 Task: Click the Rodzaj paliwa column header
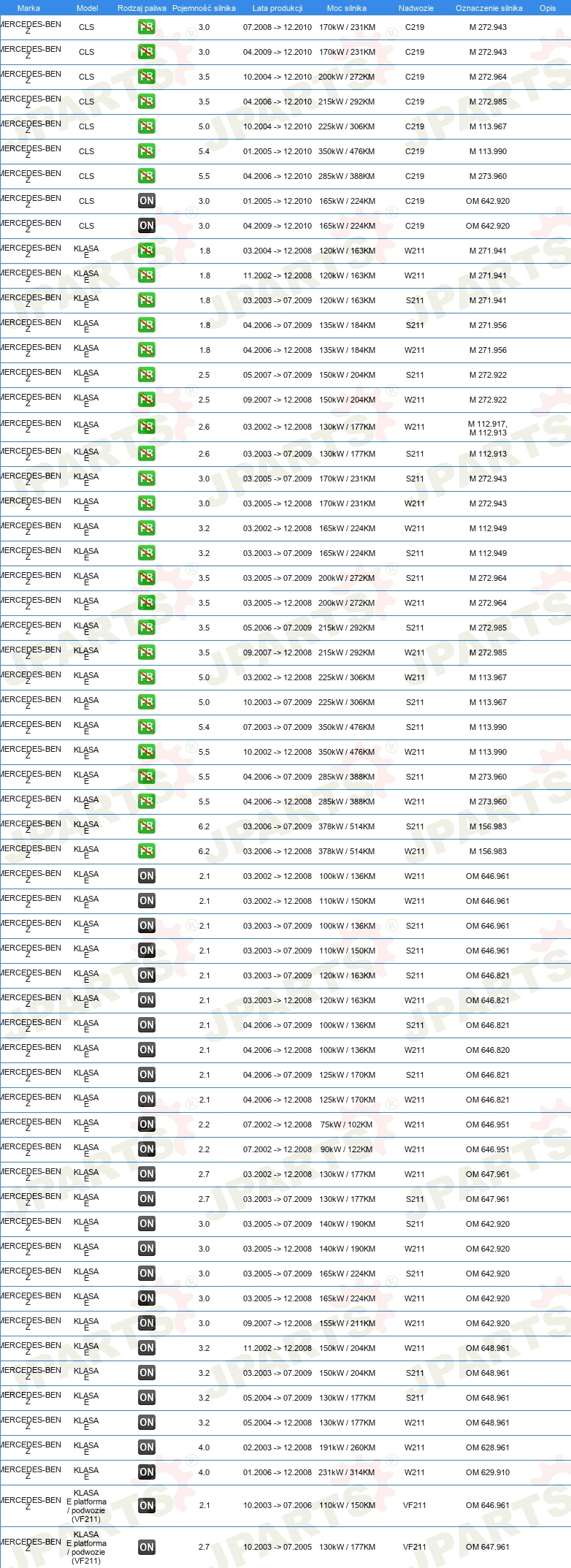click(x=142, y=8)
